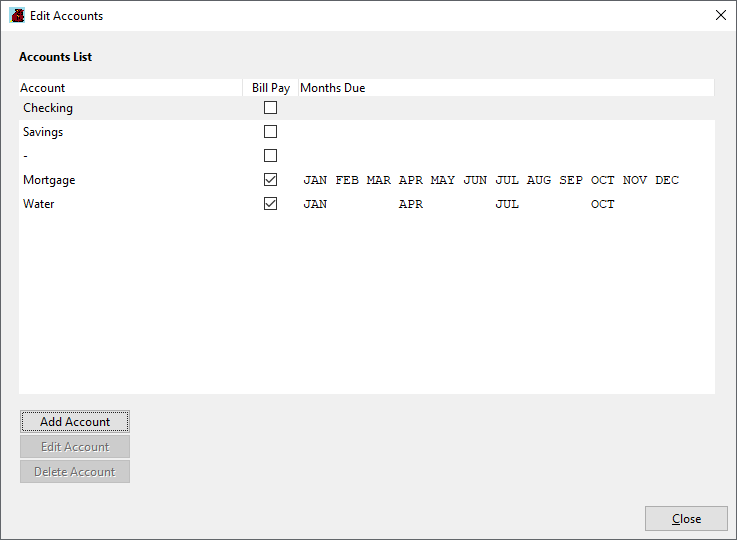Click NOV in the Mortgage row

click(635, 180)
